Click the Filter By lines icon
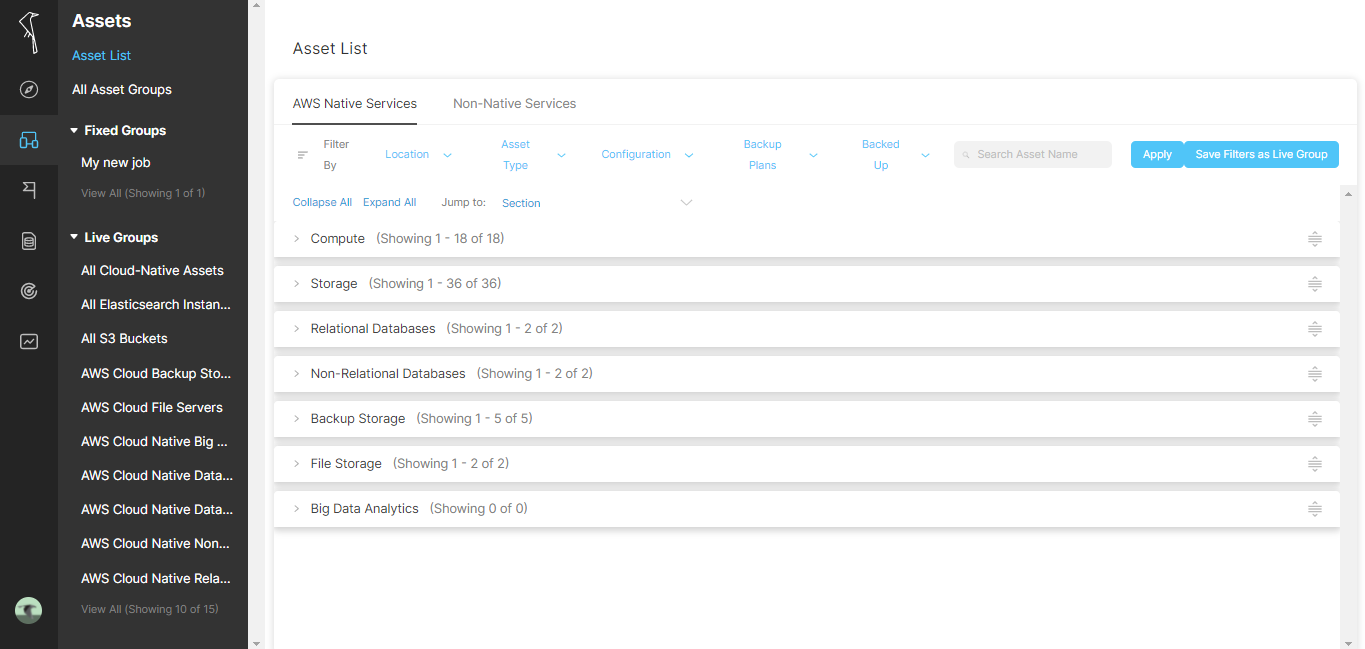 click(303, 155)
